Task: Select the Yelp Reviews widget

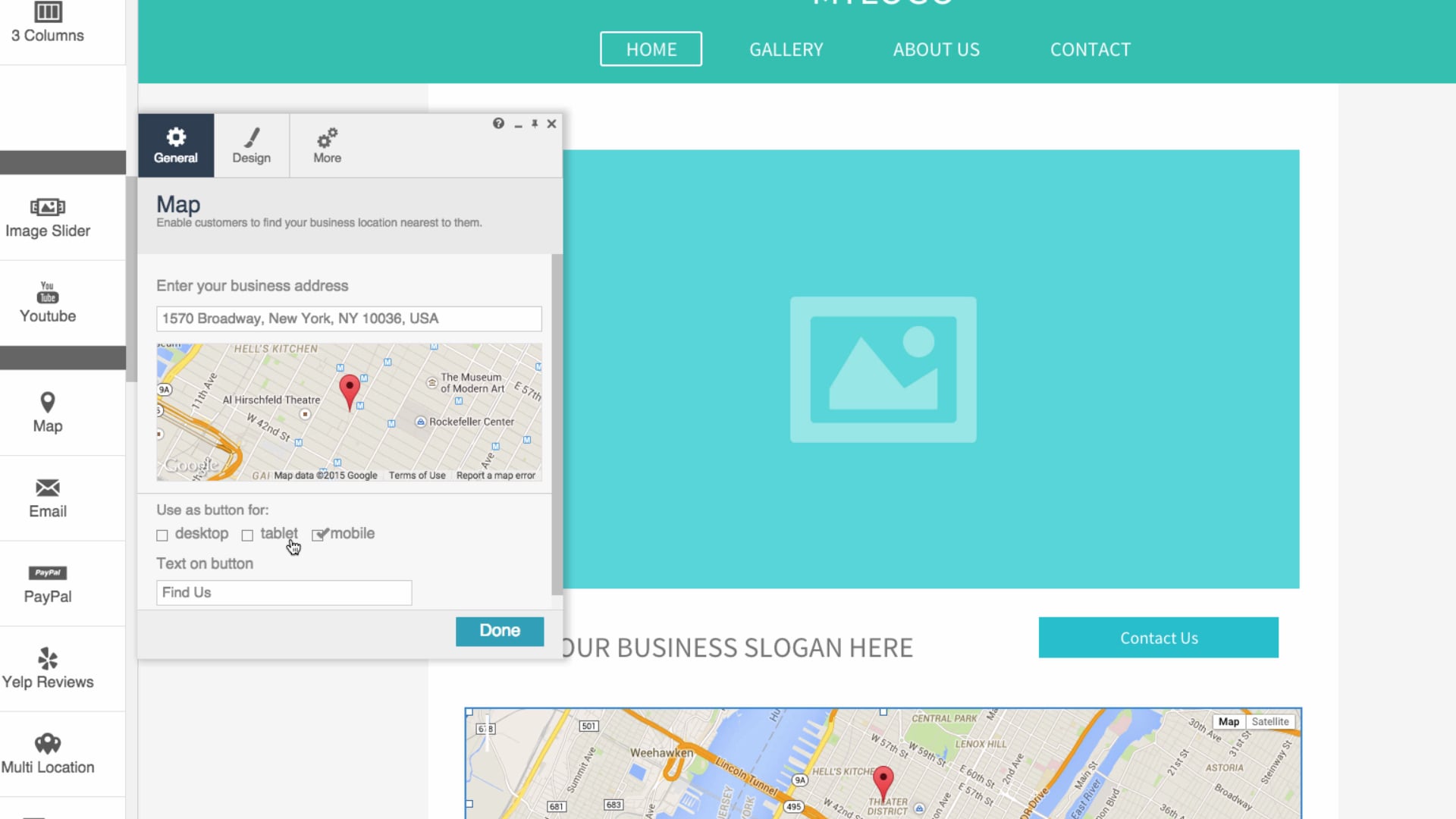Action: (48, 669)
